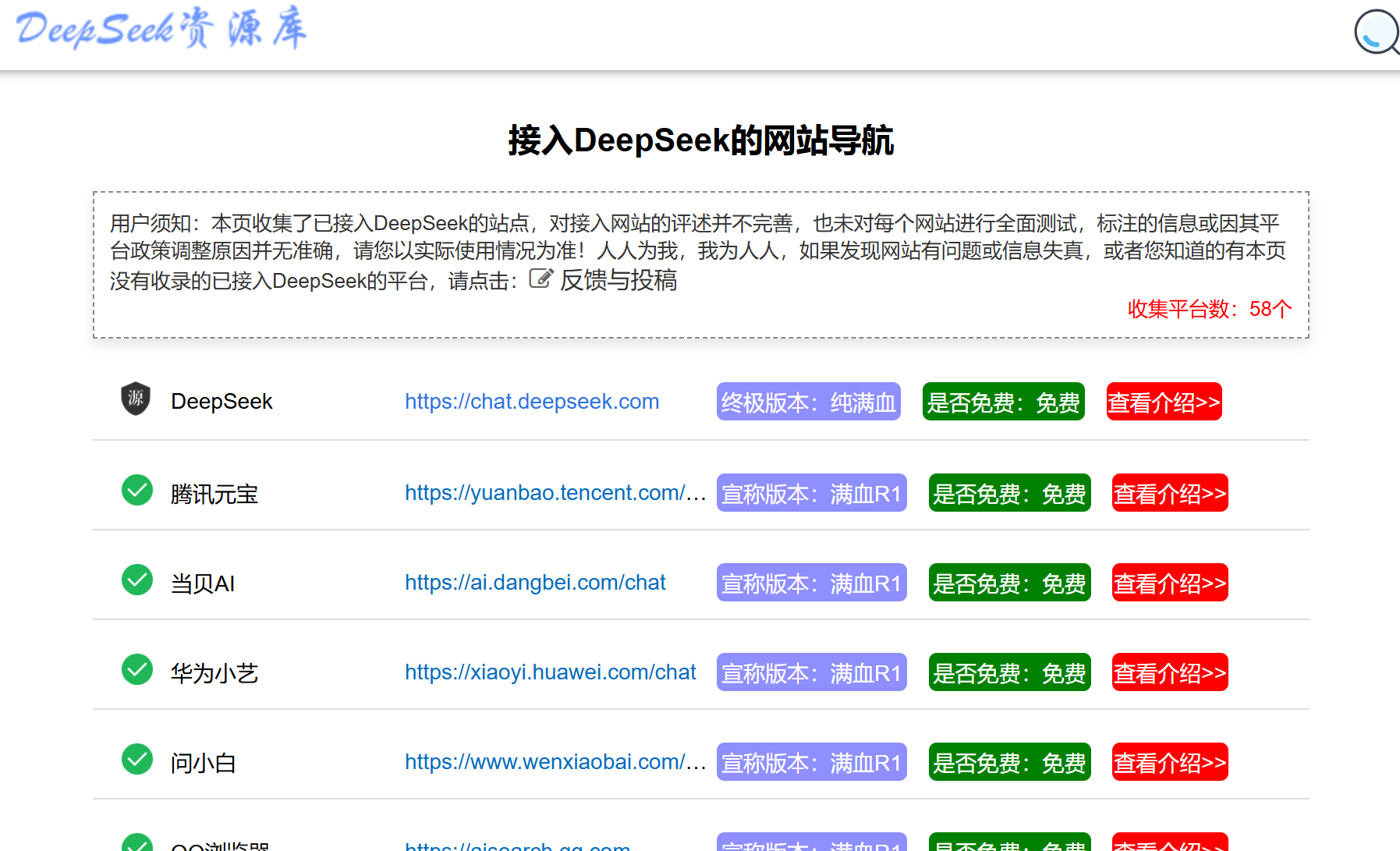
Task: Click the green checkmark icon for 华为小艺
Action: tap(137, 669)
